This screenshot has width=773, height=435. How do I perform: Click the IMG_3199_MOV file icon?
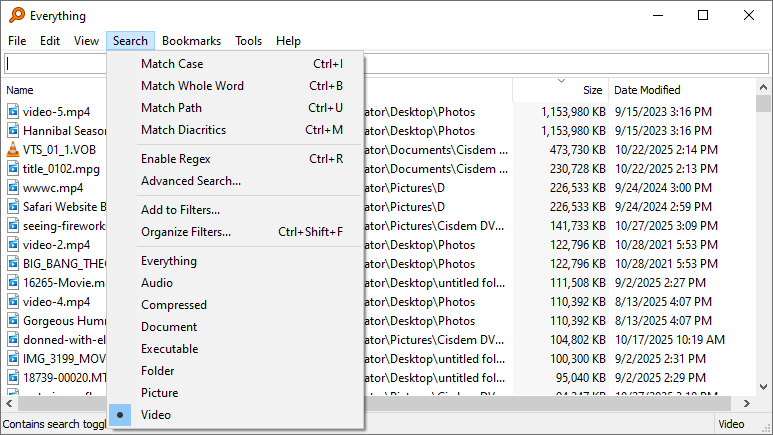[13, 359]
